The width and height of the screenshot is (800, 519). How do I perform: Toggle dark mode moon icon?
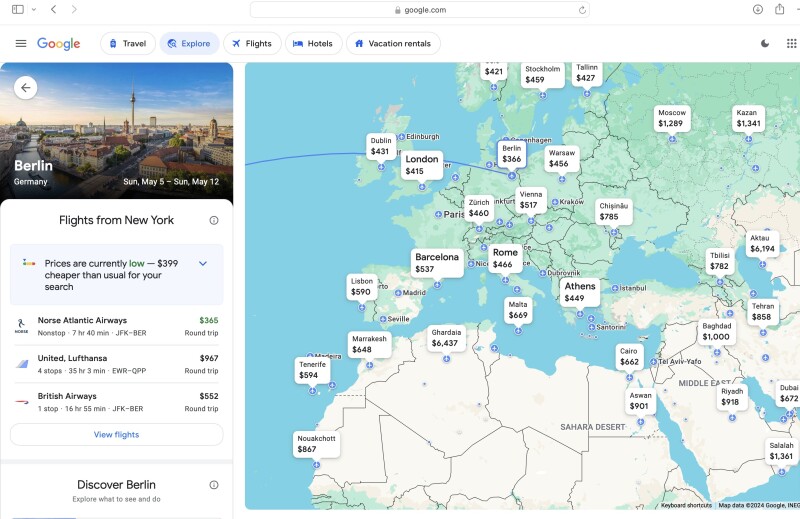pyautogui.click(x=766, y=43)
